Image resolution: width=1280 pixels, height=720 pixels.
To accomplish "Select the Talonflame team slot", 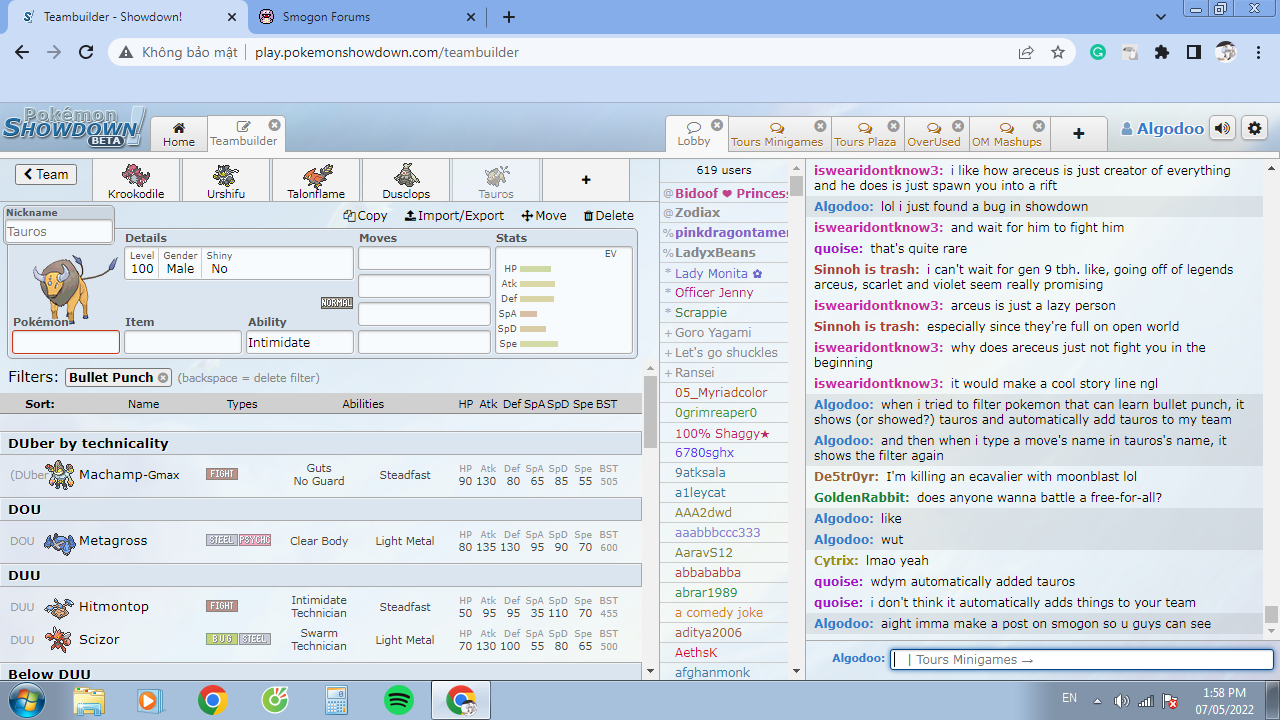I will pos(316,181).
